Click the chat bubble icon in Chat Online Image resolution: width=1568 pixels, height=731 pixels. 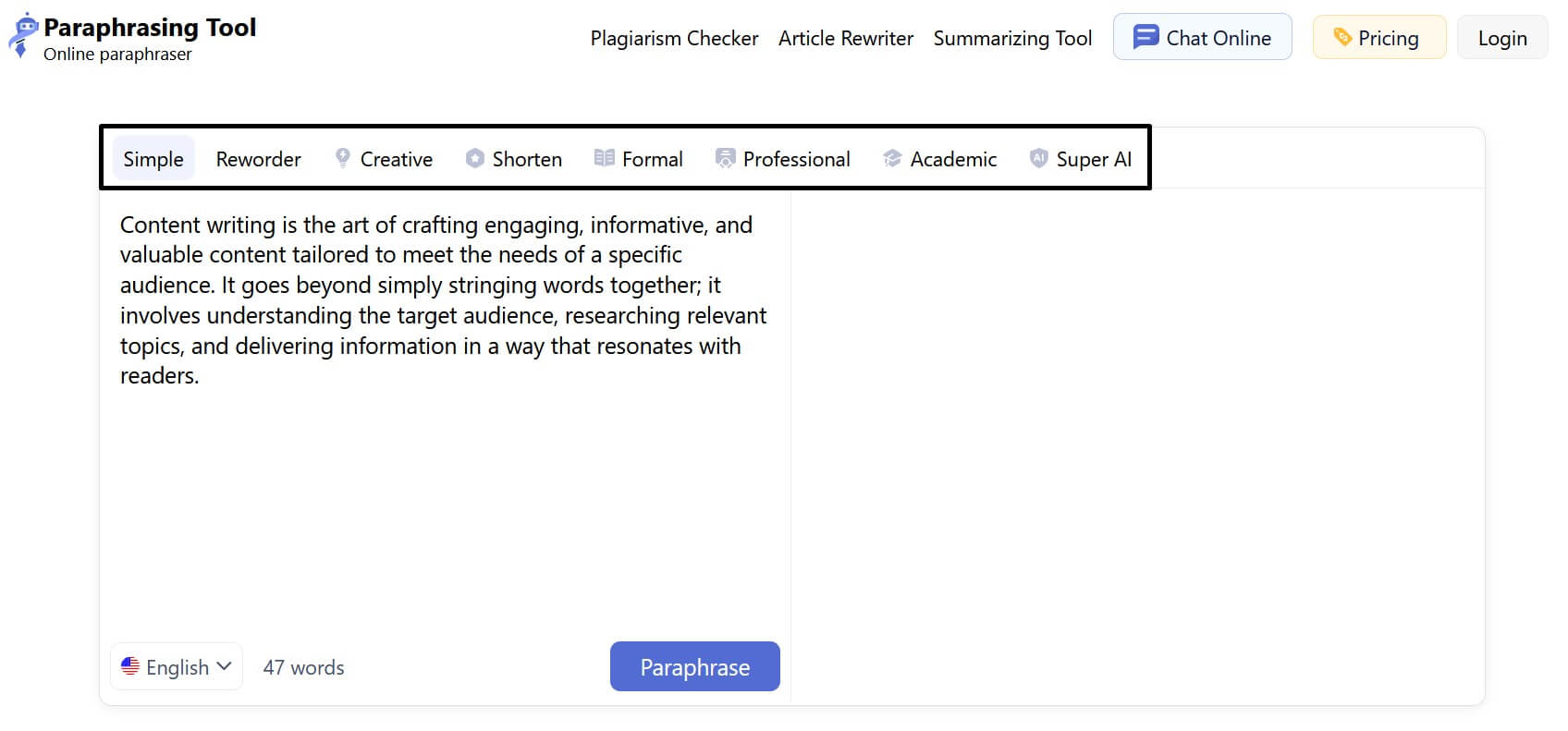click(x=1145, y=37)
